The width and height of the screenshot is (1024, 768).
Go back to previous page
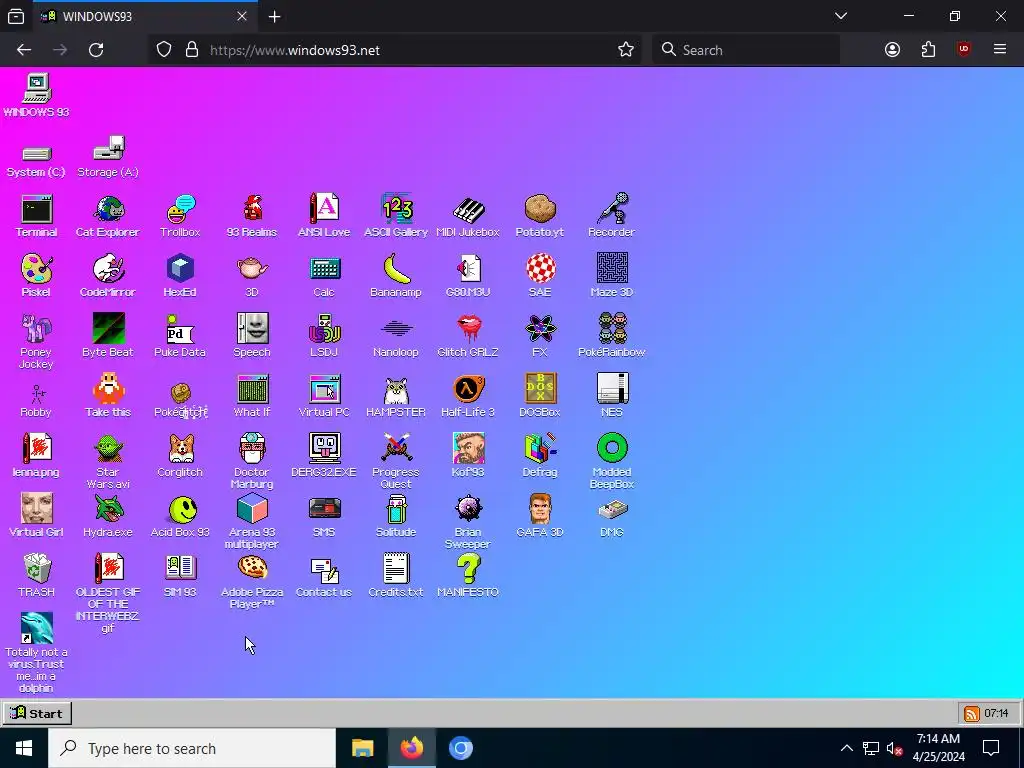coord(24,50)
